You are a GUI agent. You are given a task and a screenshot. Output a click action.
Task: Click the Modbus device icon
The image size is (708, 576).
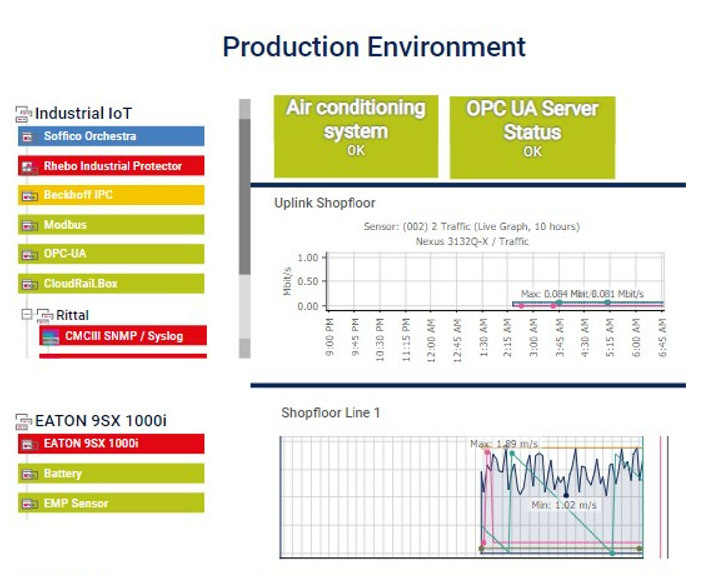(26, 226)
